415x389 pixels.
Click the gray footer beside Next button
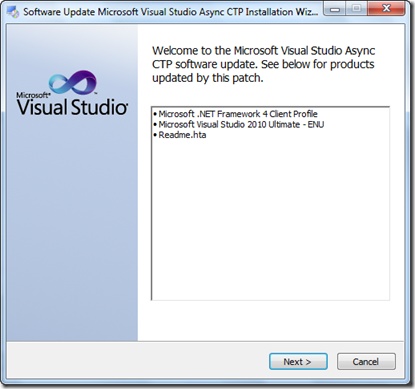137,360
